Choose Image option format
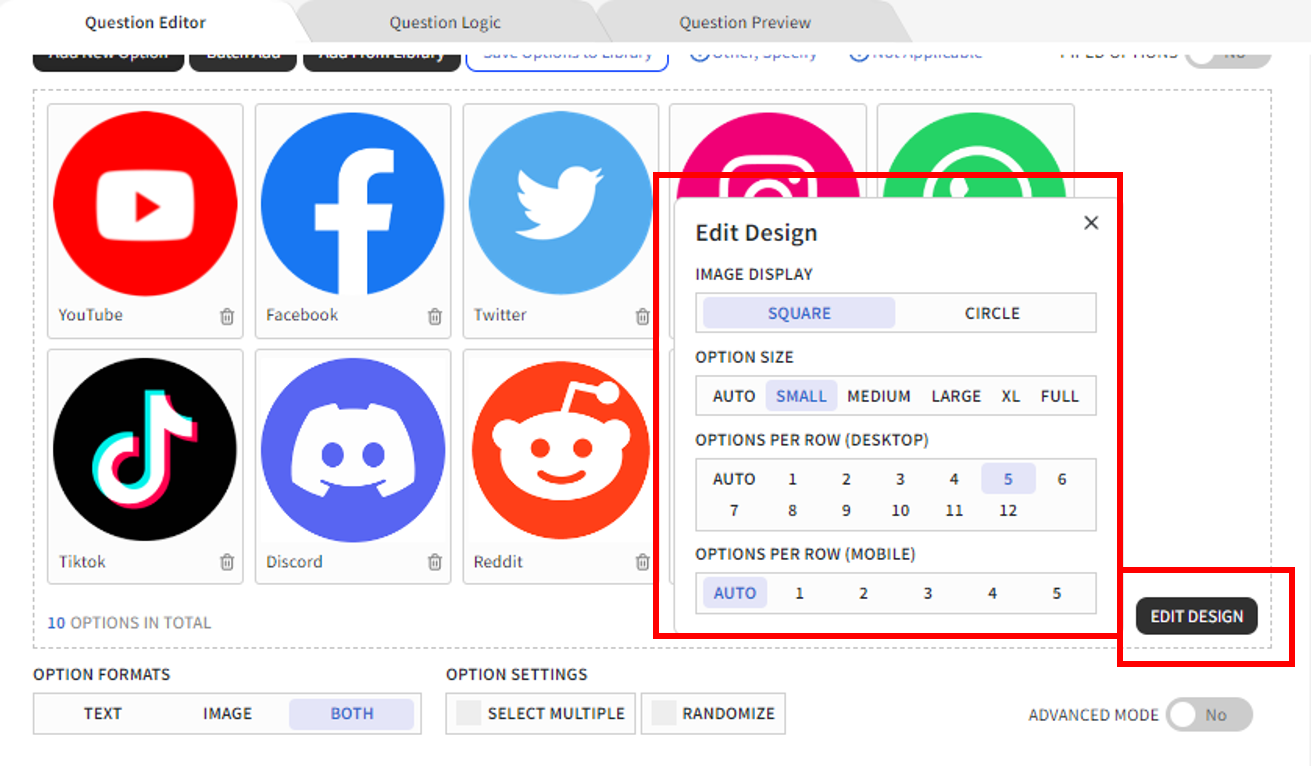This screenshot has width=1311, height=766. click(227, 714)
